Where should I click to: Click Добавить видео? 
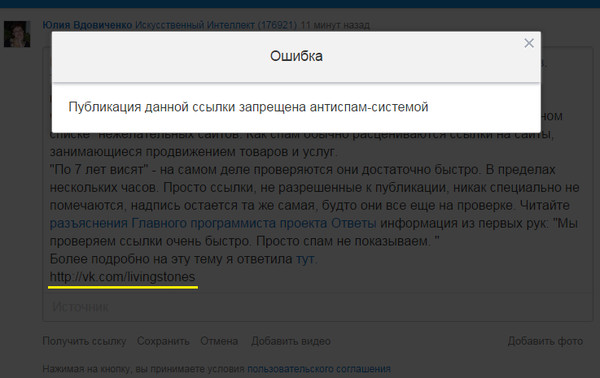291,341
